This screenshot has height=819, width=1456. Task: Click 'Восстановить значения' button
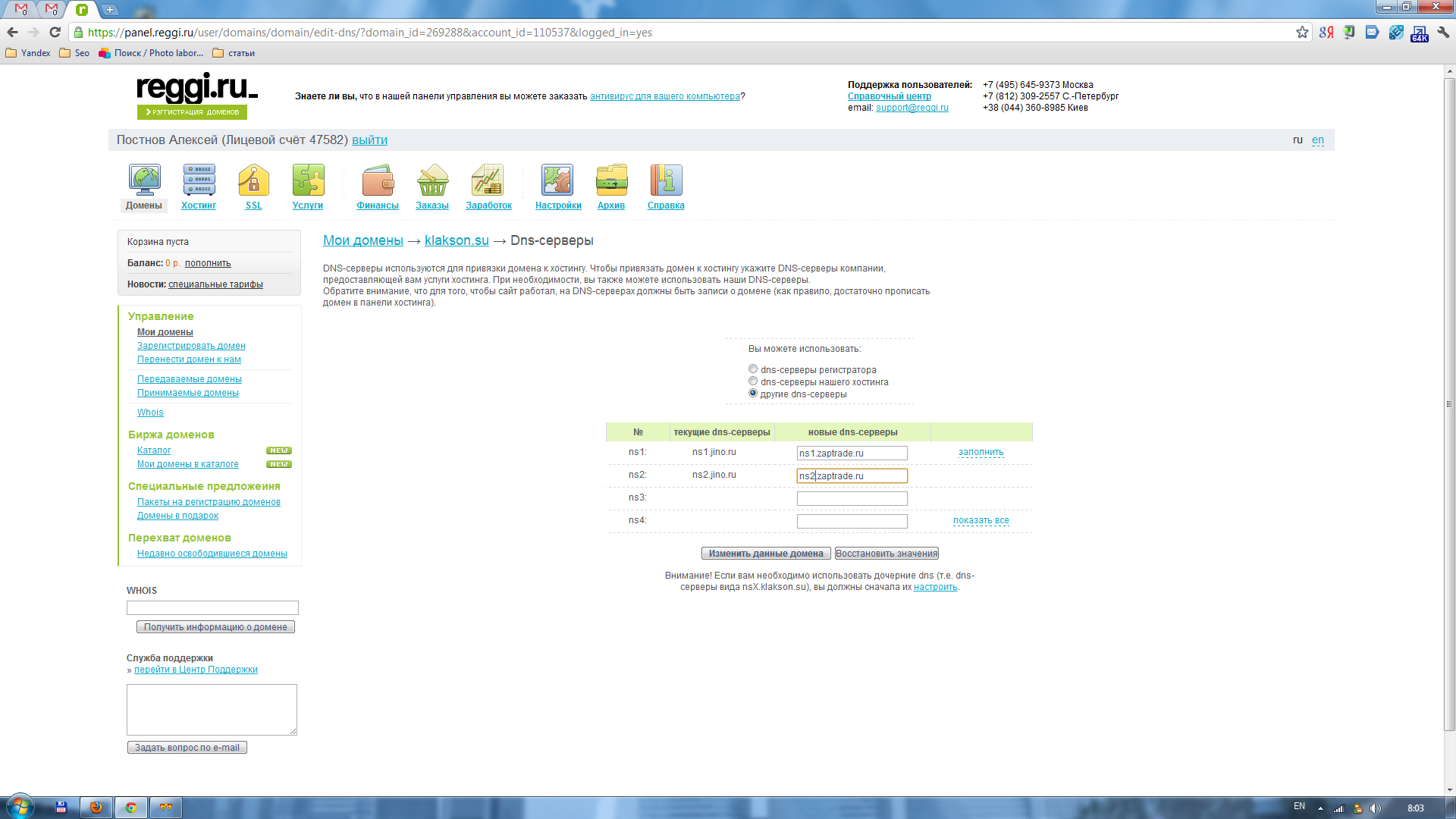click(x=886, y=554)
